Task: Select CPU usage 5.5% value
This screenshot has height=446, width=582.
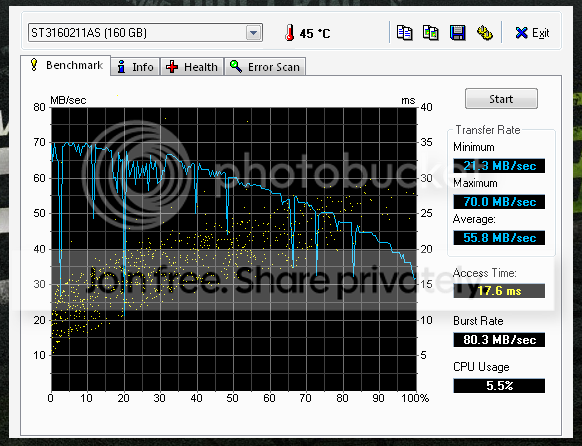Action: click(499, 386)
